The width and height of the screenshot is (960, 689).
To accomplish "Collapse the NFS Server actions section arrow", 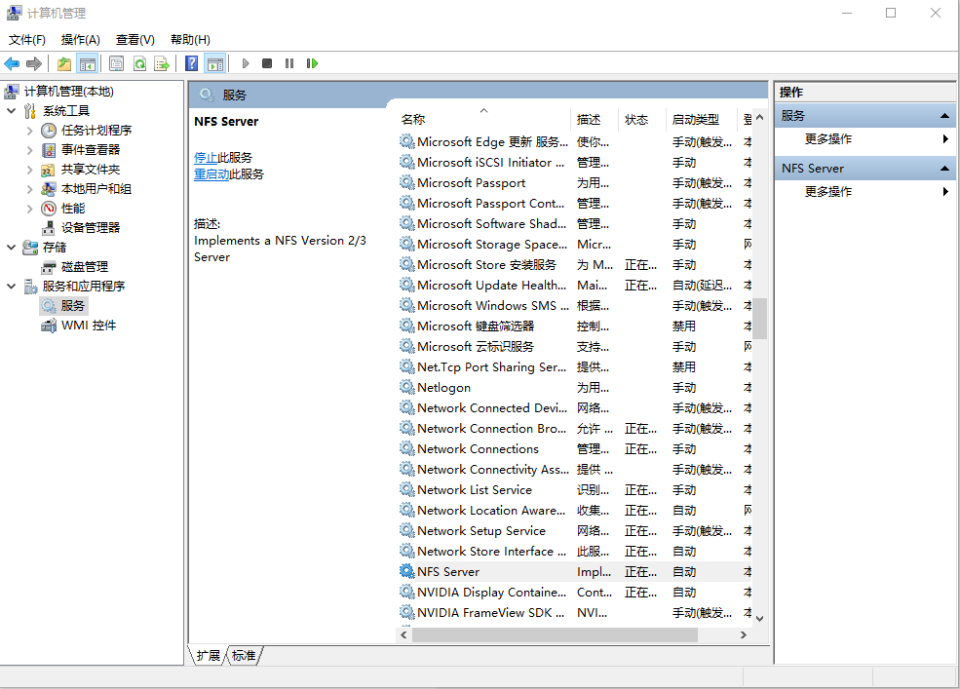I will 944,168.
